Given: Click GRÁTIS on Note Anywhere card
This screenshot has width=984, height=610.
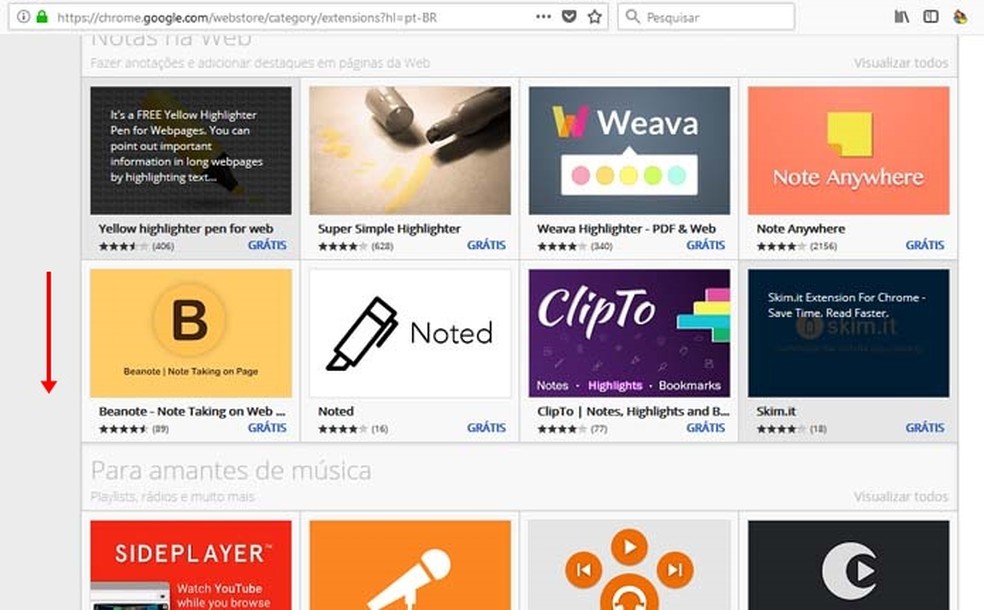Looking at the screenshot, I should 925,245.
